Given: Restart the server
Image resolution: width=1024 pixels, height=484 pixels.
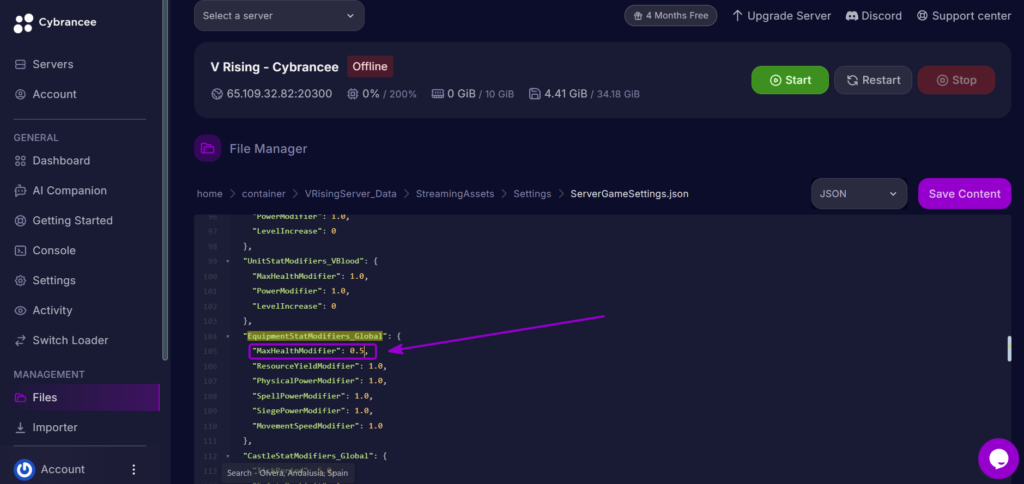Looking at the screenshot, I should click(x=873, y=80).
